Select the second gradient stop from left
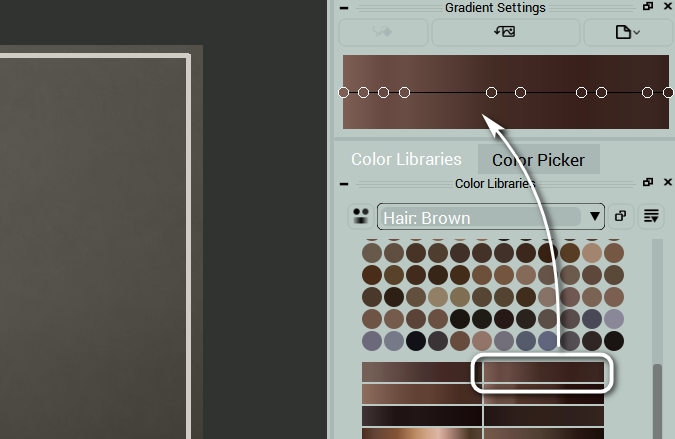The image size is (675, 439). [x=363, y=93]
